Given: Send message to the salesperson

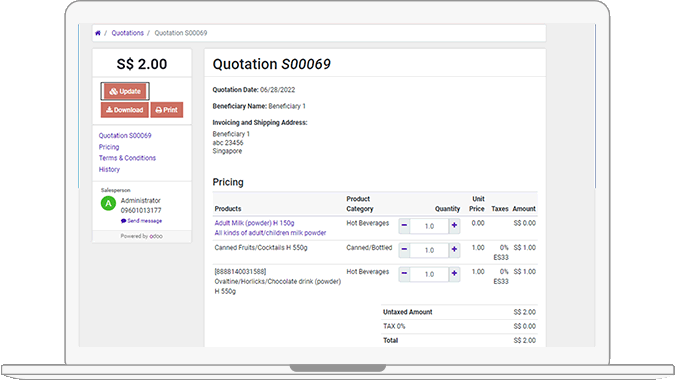Looking at the screenshot, I should [142, 221].
